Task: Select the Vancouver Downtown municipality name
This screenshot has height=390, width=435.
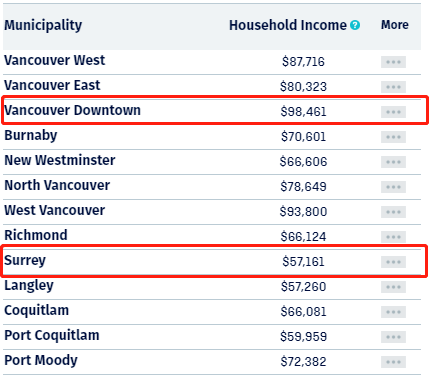Action: click(x=72, y=110)
